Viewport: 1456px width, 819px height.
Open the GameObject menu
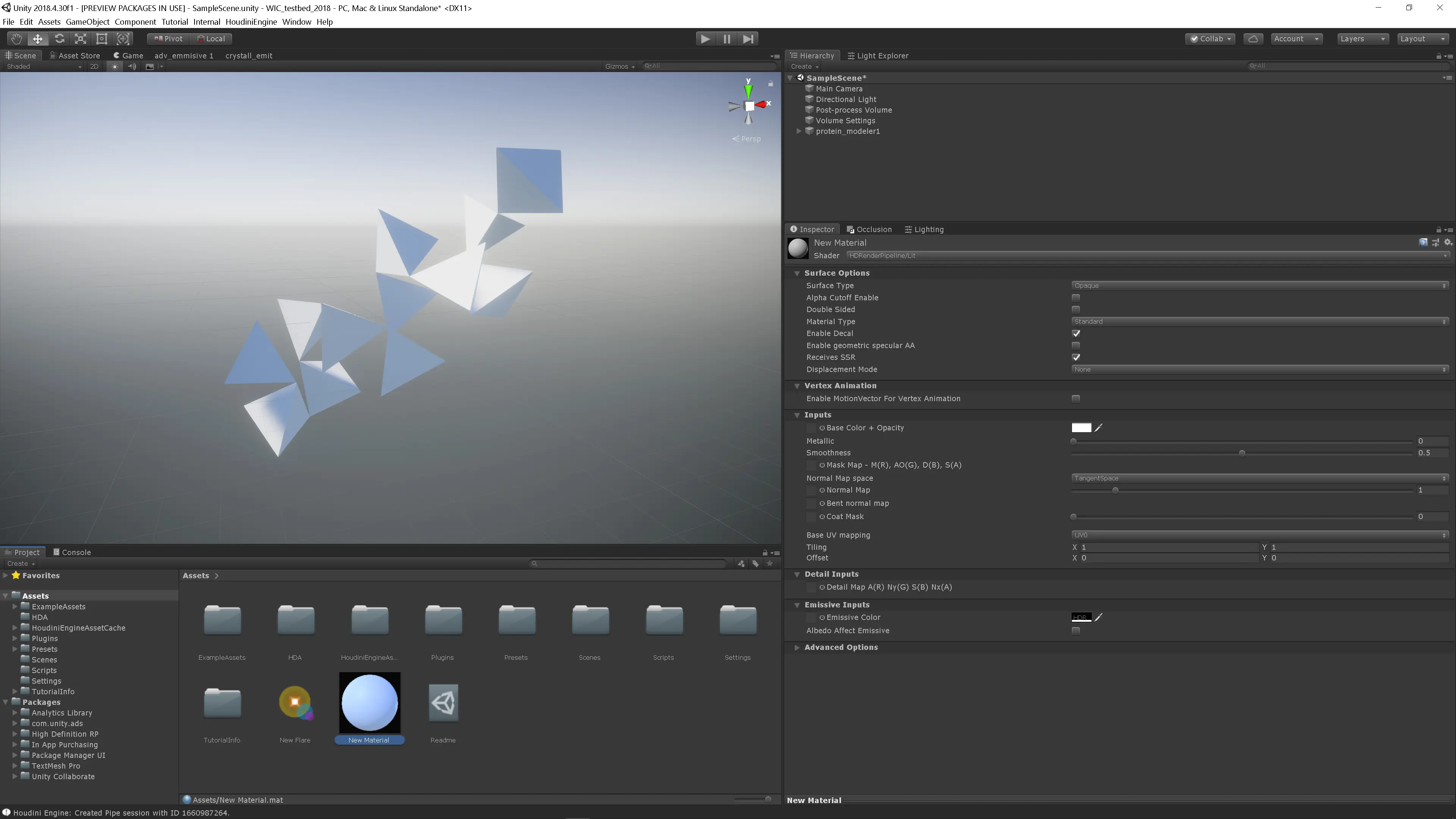pyautogui.click(x=88, y=22)
